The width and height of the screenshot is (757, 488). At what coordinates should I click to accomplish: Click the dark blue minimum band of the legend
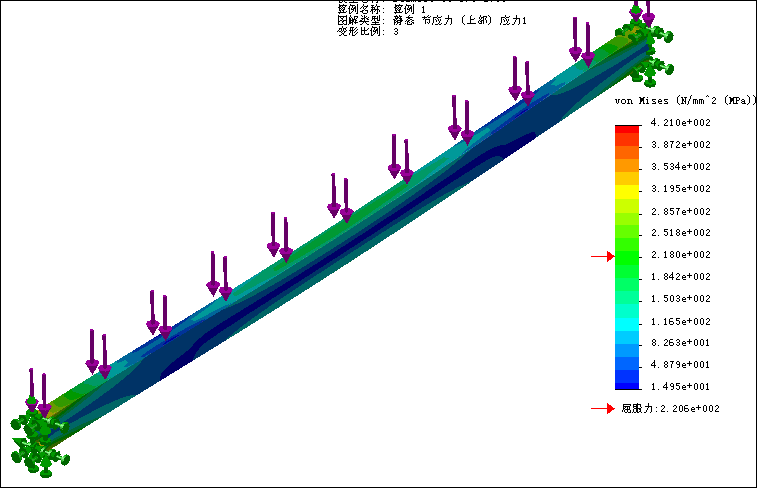click(626, 383)
